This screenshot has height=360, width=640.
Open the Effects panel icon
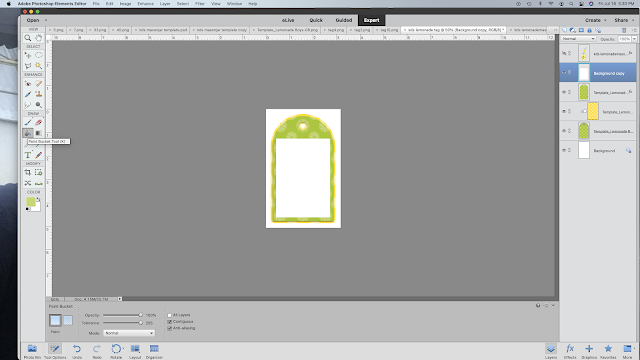click(x=570, y=351)
